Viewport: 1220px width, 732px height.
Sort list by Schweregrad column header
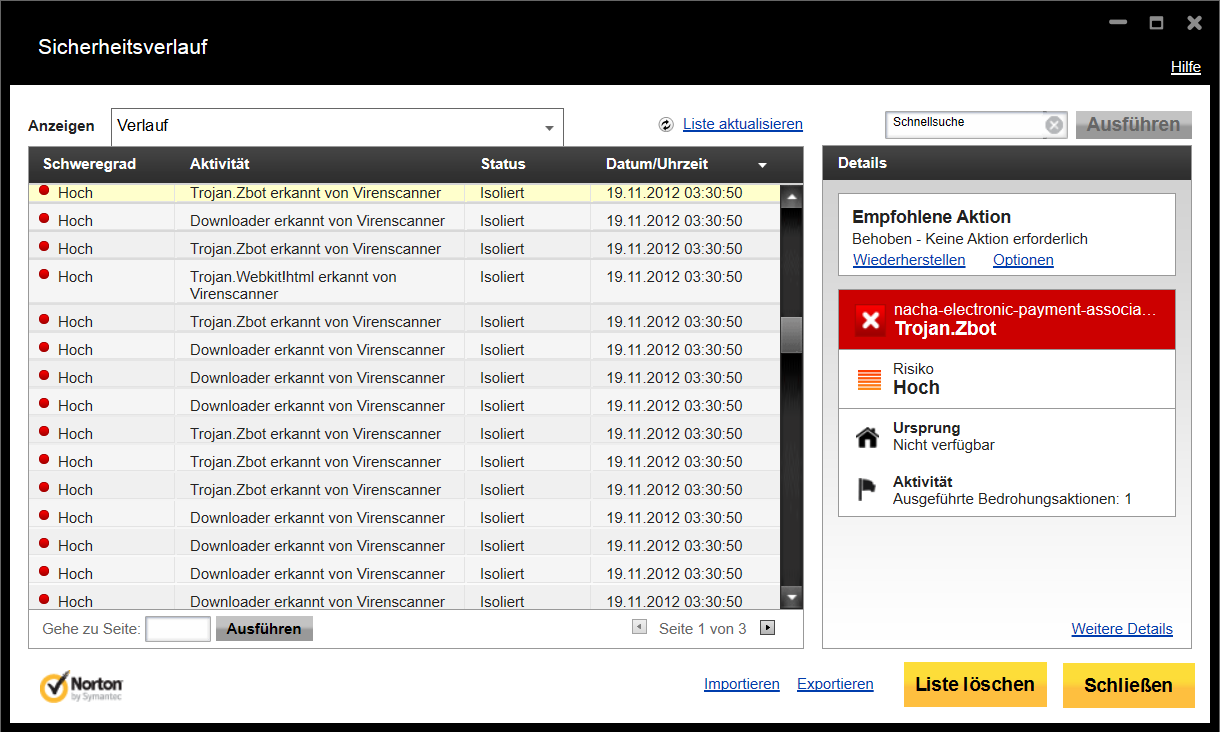[x=89, y=164]
